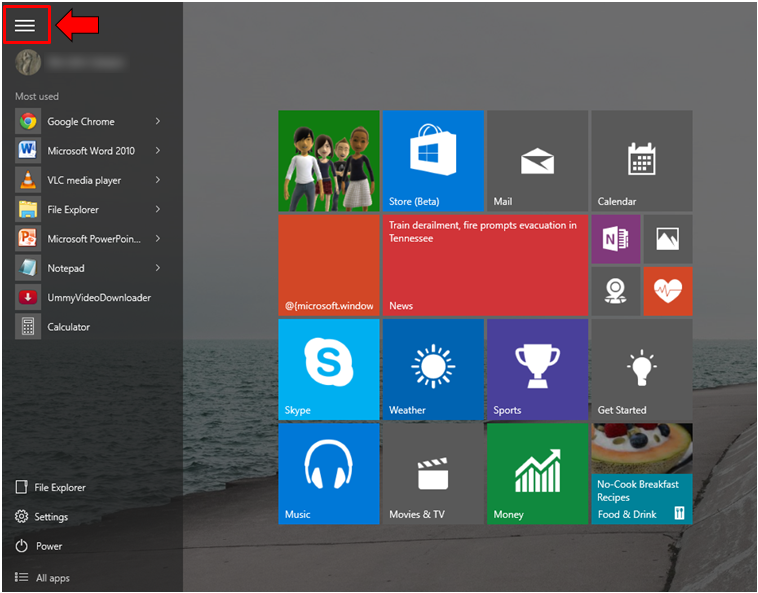Open the Weather tile
758x593 pixels.
pyautogui.click(x=433, y=370)
